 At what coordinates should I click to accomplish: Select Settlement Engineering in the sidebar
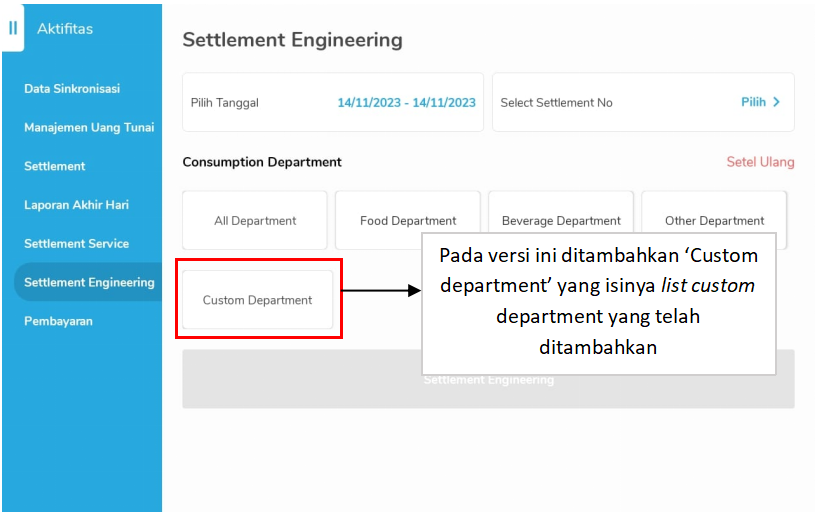click(89, 283)
